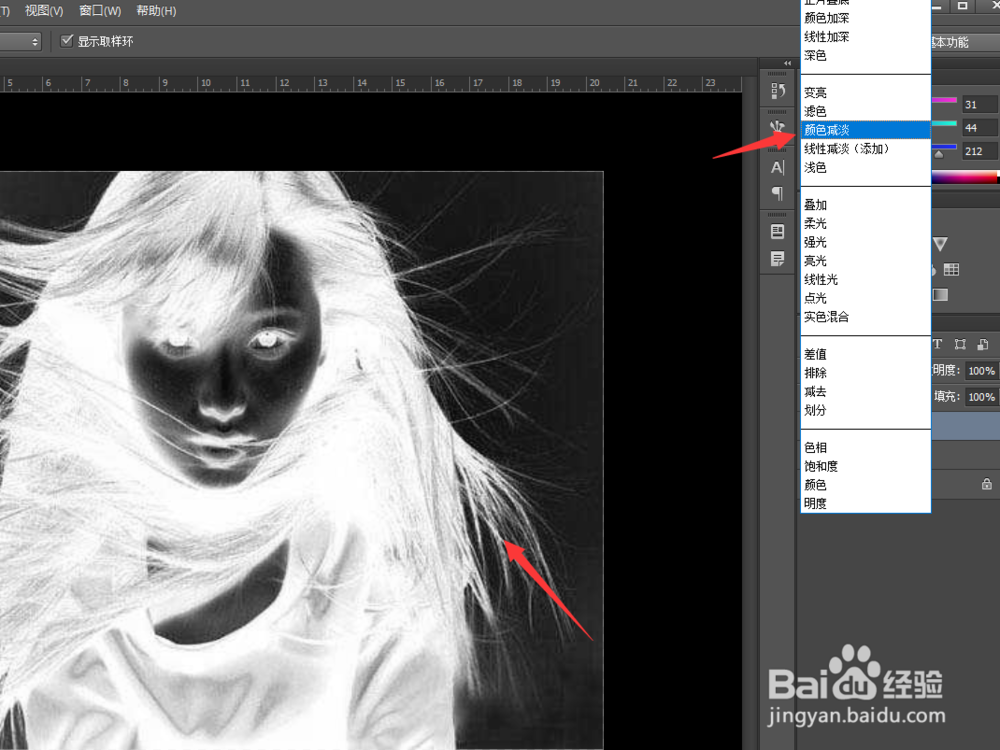Image resolution: width=1000 pixels, height=750 pixels.
Task: Choose the 深色 blend mode
Action: coord(865,55)
